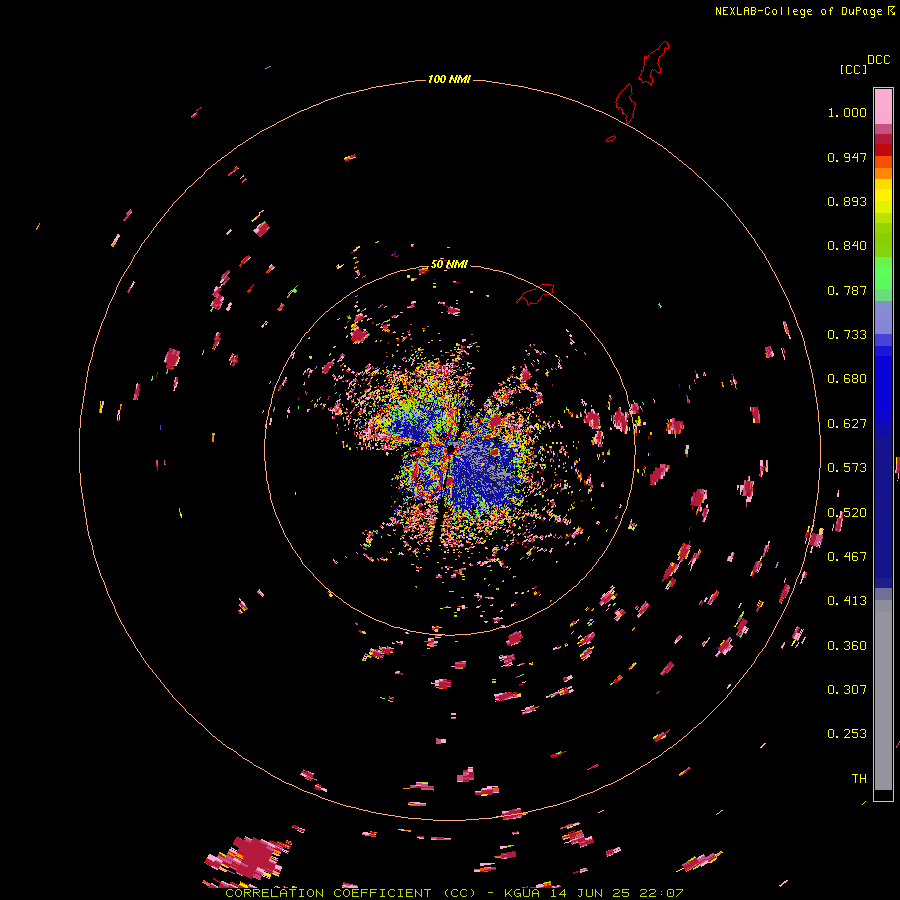Click the 0.360 scale value
Screen dimensions: 900x900
[x=847, y=646]
